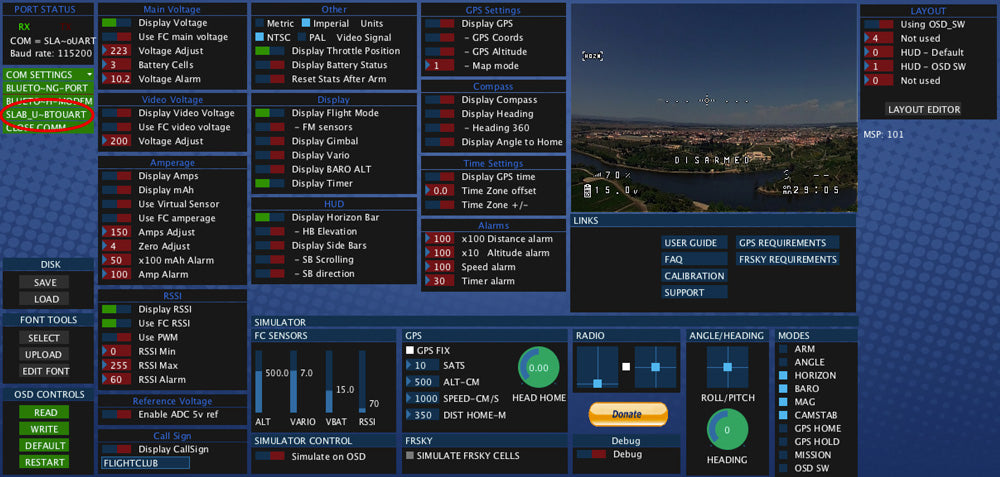The height and width of the screenshot is (477, 1000).
Task: Open the LAYOUT EDITOR
Action: [x=924, y=110]
